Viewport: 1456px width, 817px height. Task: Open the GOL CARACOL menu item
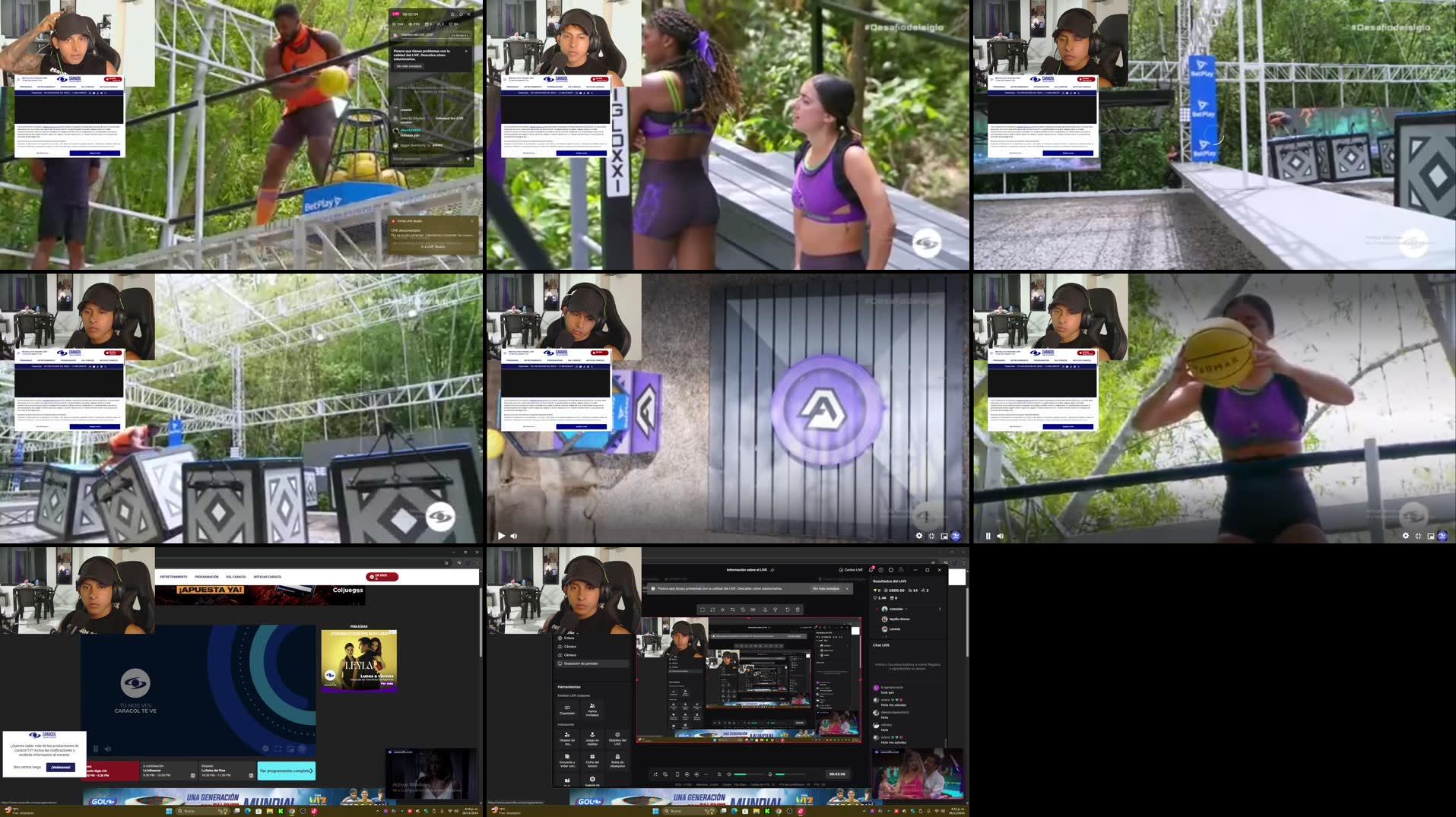point(236,577)
